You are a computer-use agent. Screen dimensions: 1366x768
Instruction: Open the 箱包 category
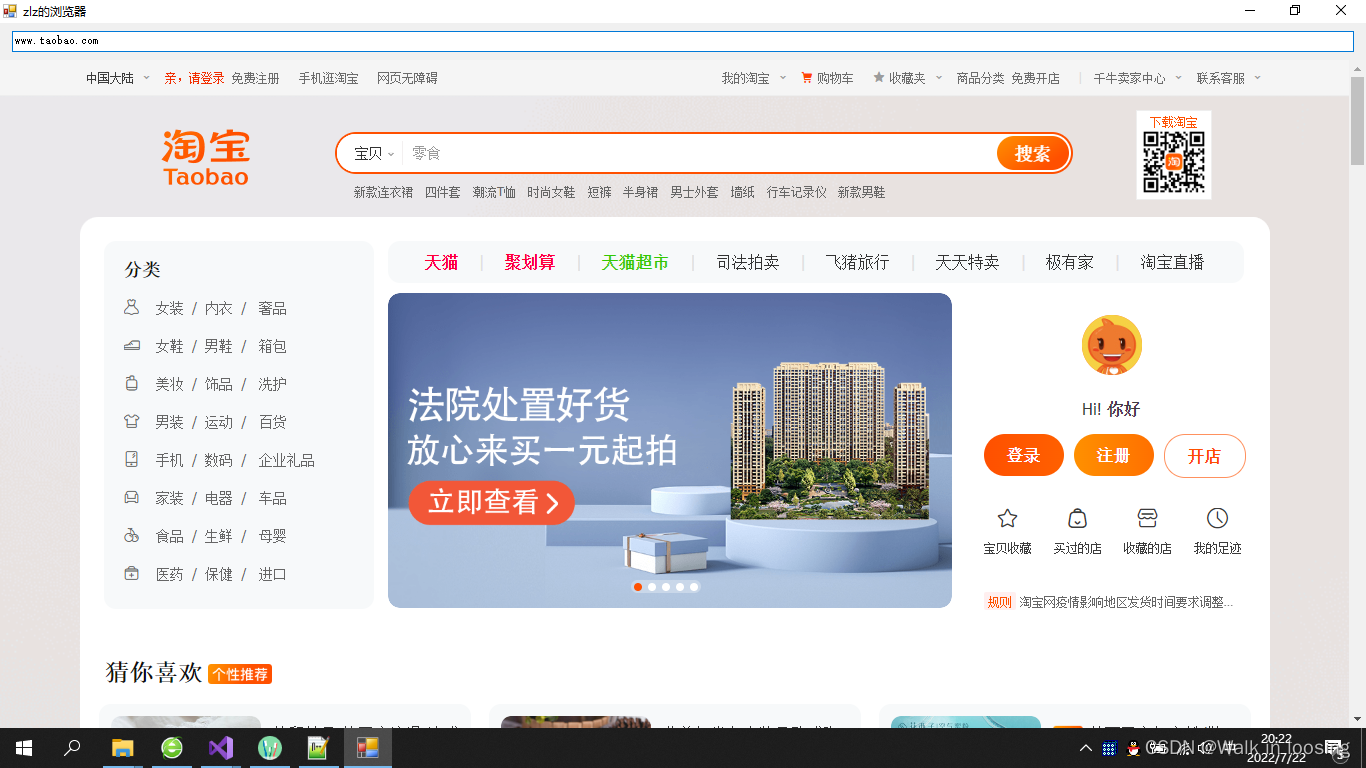[273, 346]
